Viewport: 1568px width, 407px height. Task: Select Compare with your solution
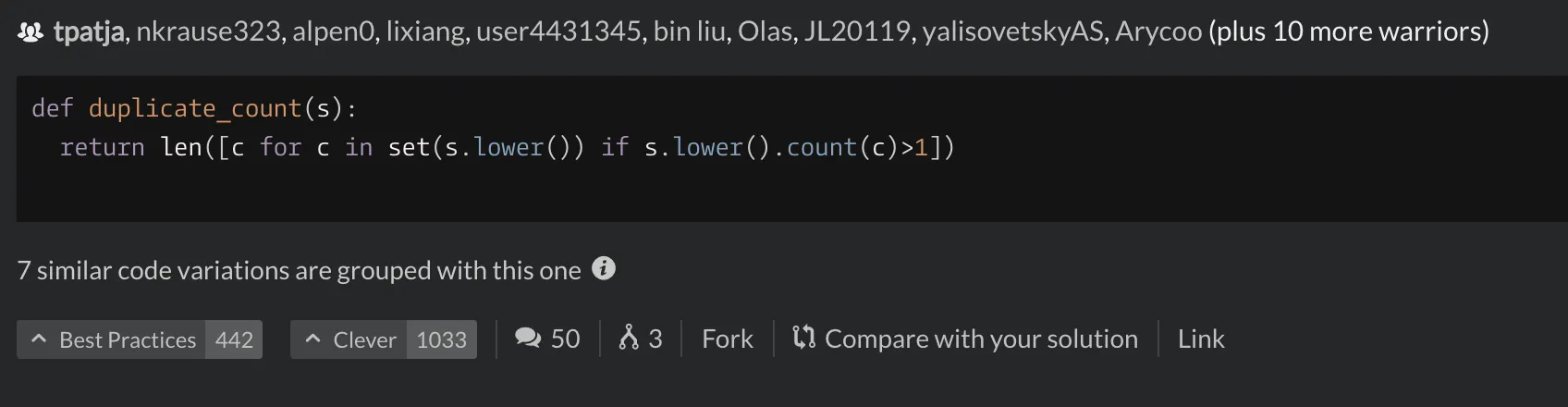click(x=981, y=339)
